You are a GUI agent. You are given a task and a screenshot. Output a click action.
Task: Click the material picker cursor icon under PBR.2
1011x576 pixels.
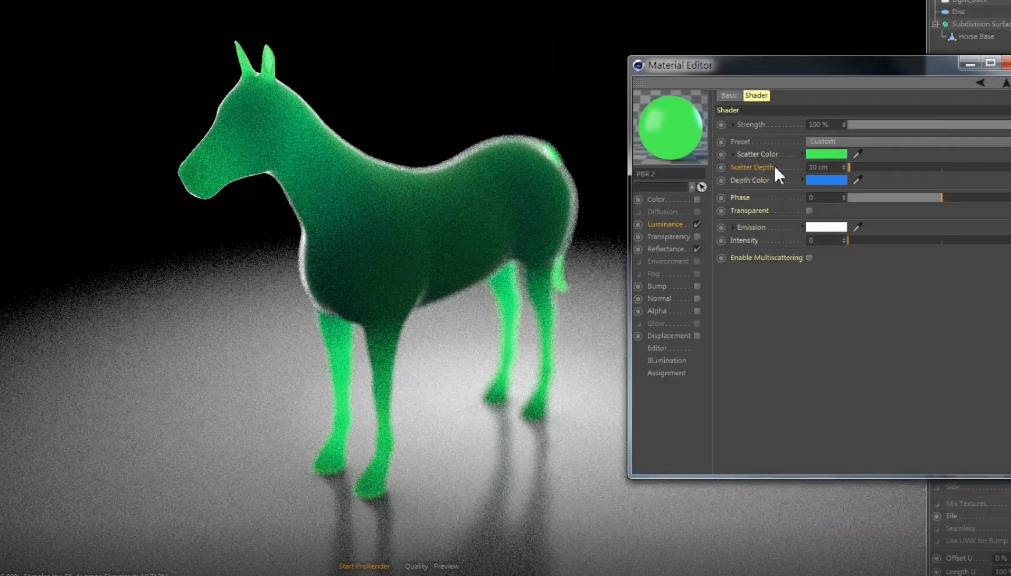pyautogui.click(x=702, y=187)
